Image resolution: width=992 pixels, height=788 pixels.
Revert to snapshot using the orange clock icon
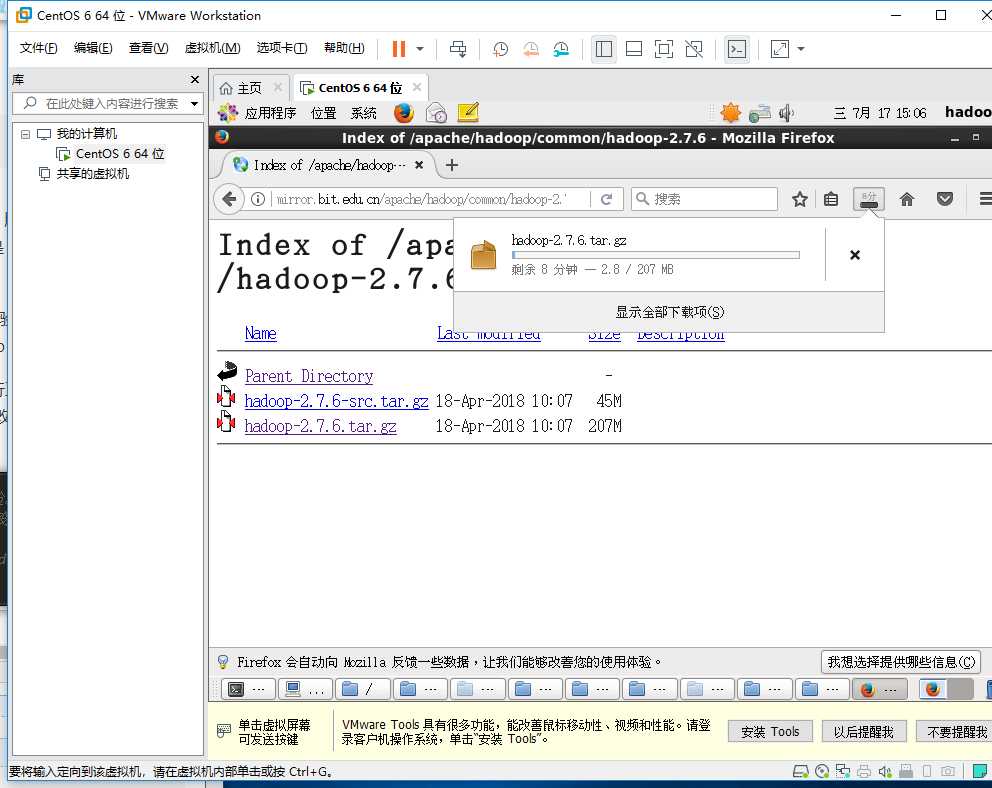(x=531, y=49)
